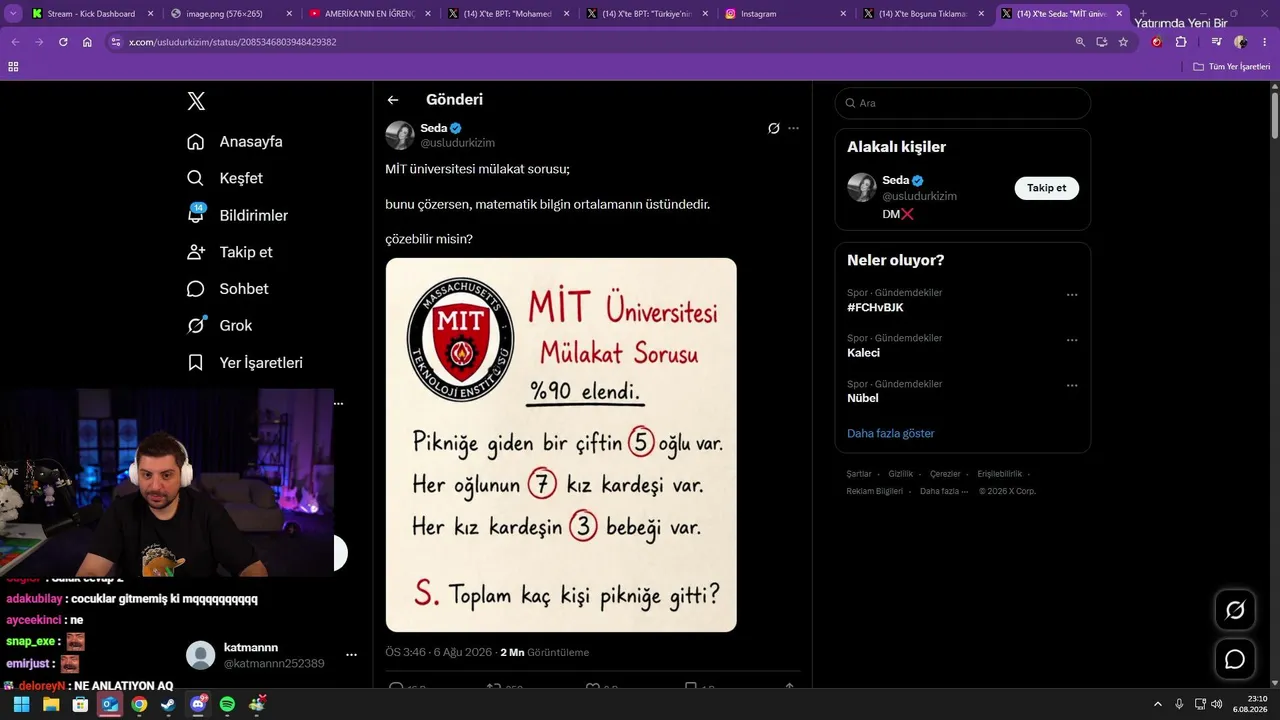Open Takip et in the sidebar
The height and width of the screenshot is (720, 1280).
coord(229,252)
